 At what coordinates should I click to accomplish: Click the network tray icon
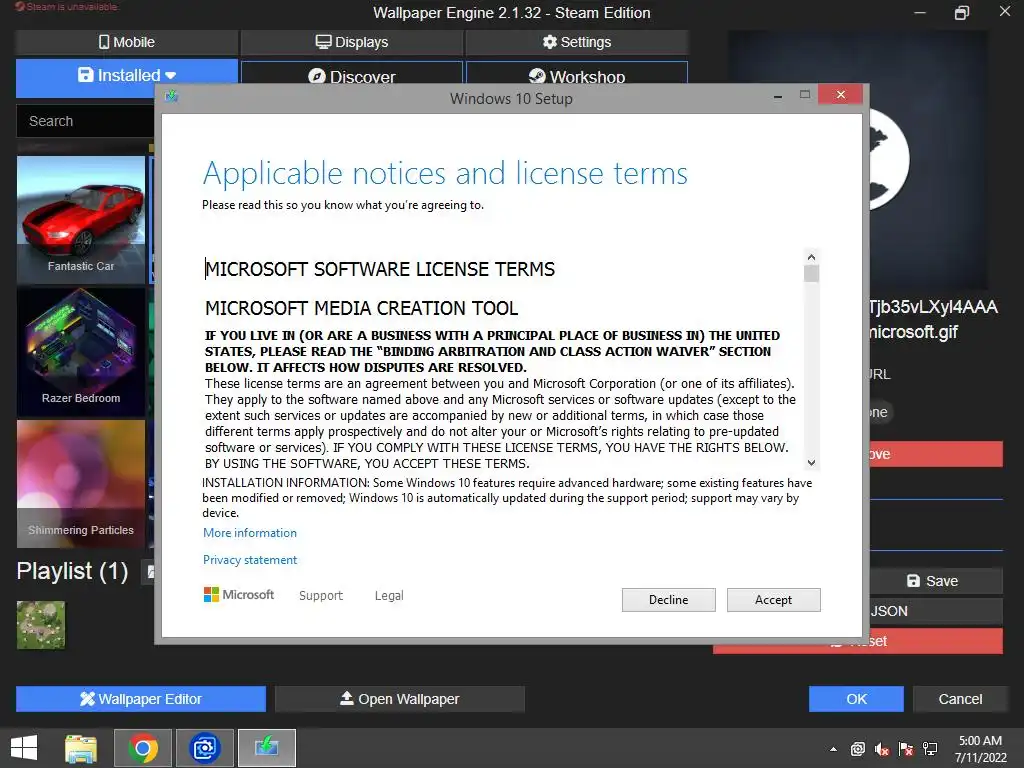point(930,749)
